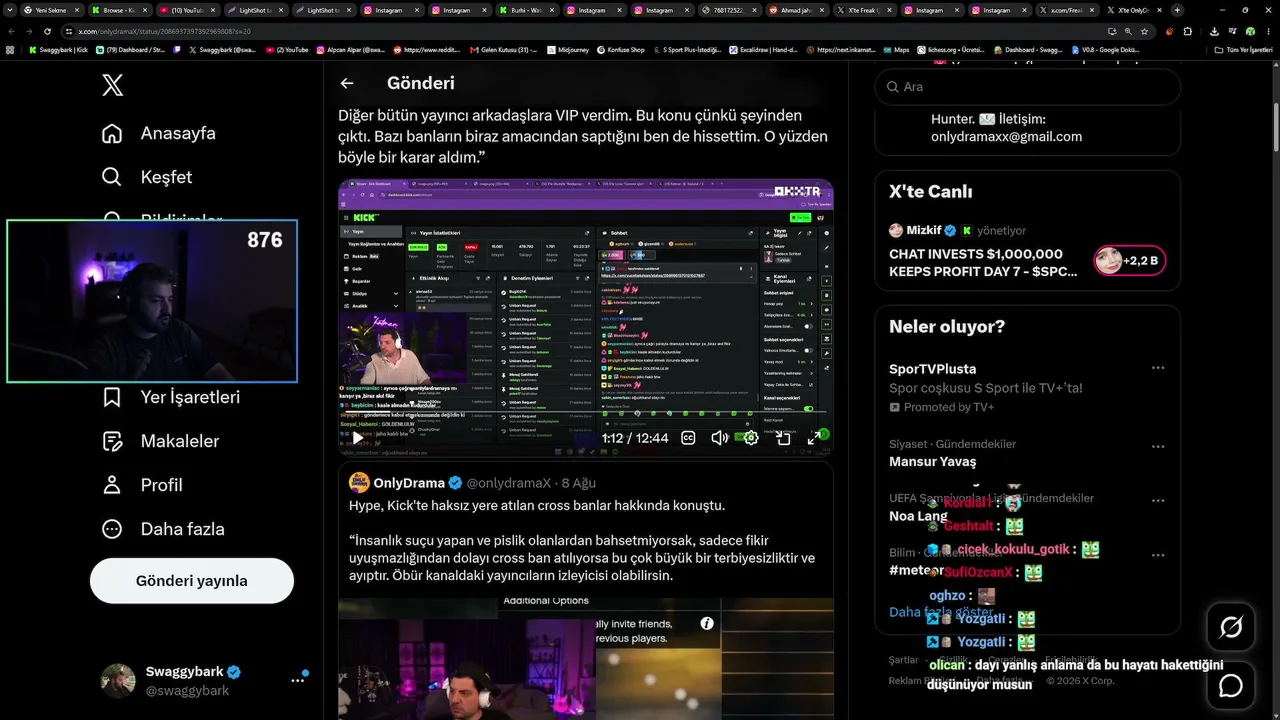Click the Swaggybark profile avatar
1280x720 pixels.
pos(118,680)
